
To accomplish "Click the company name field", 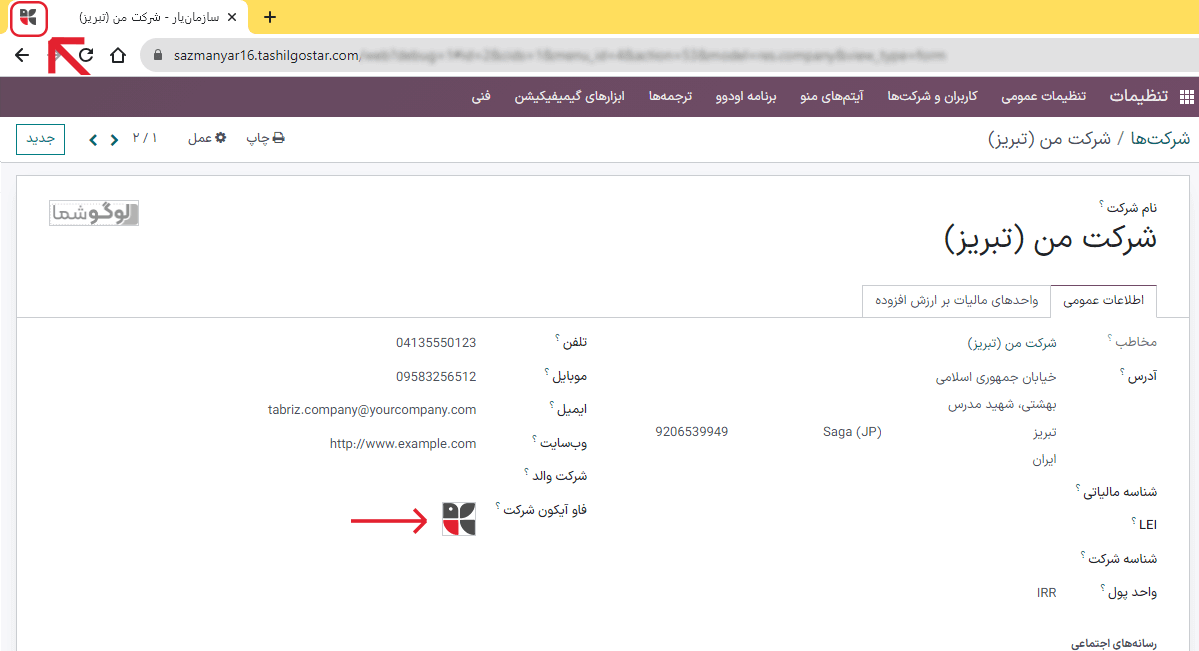I will pos(1050,238).
